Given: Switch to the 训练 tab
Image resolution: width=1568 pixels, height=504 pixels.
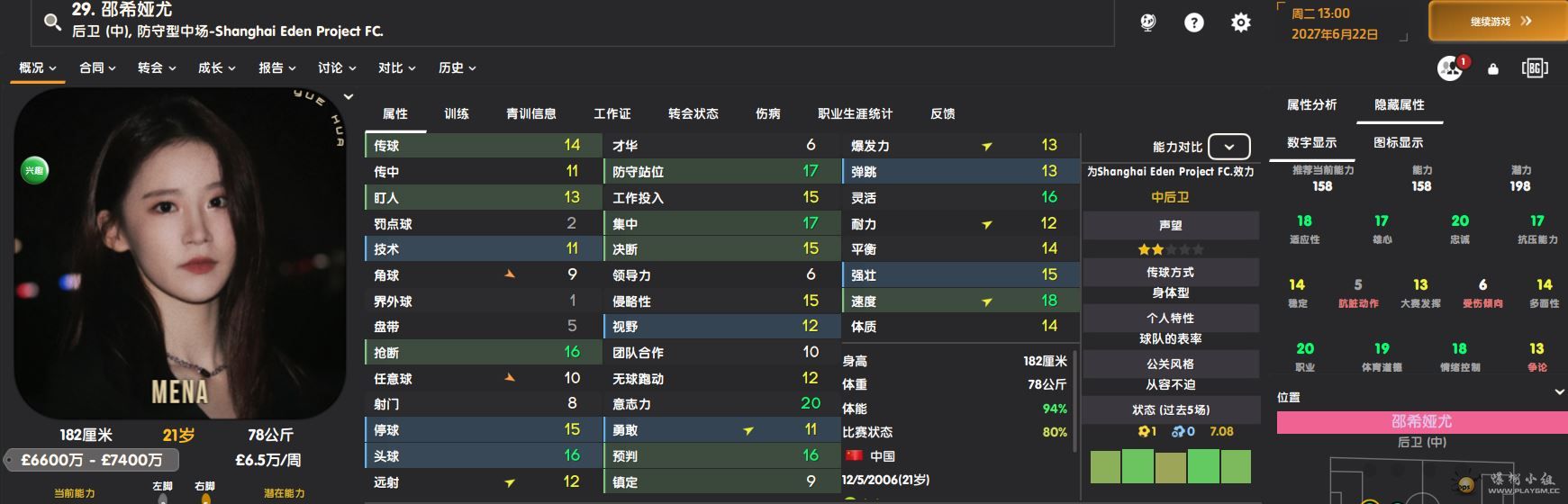Looking at the screenshot, I should (457, 113).
